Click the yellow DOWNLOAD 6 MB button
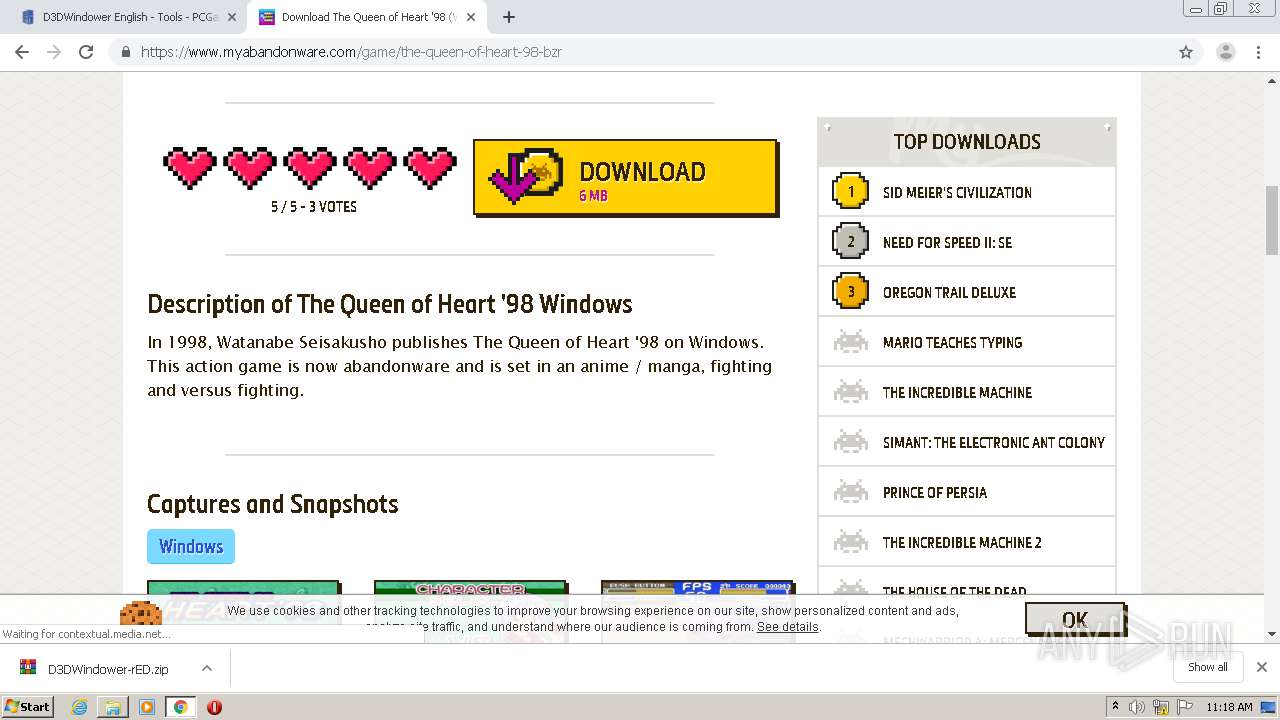 (626, 178)
